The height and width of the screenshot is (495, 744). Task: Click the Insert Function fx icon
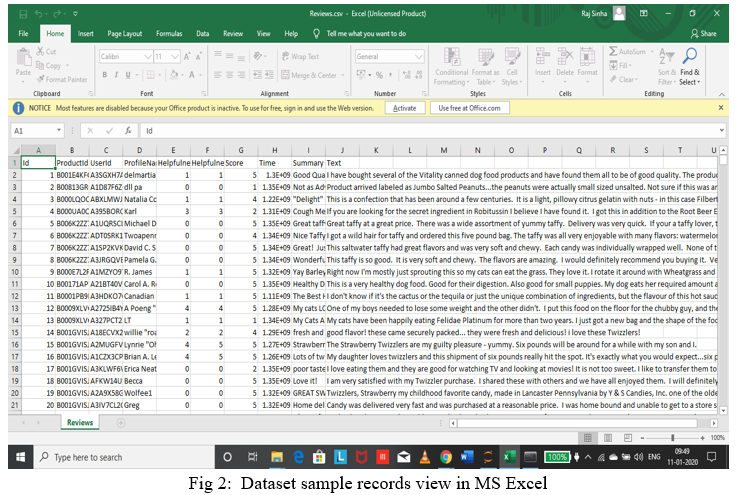click(x=128, y=131)
